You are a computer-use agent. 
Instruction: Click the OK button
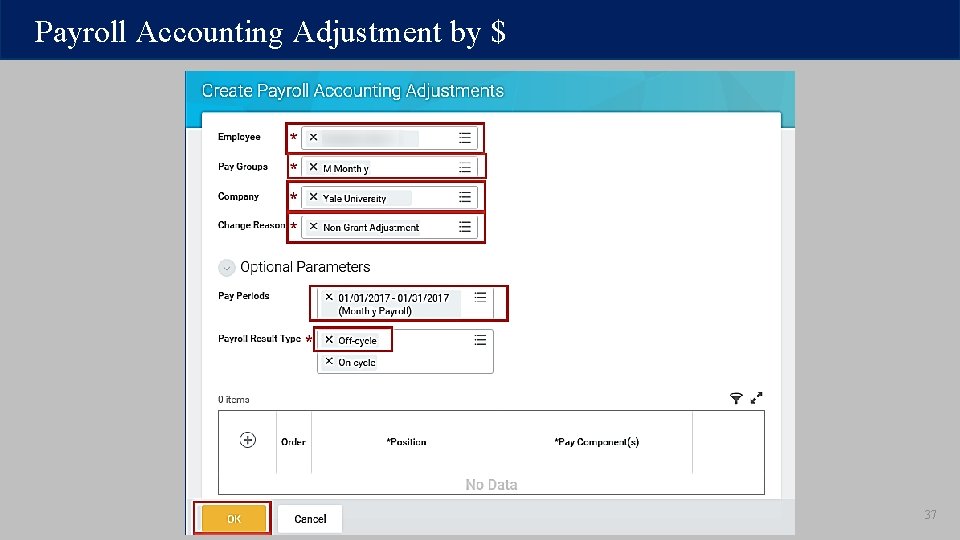[x=233, y=519]
